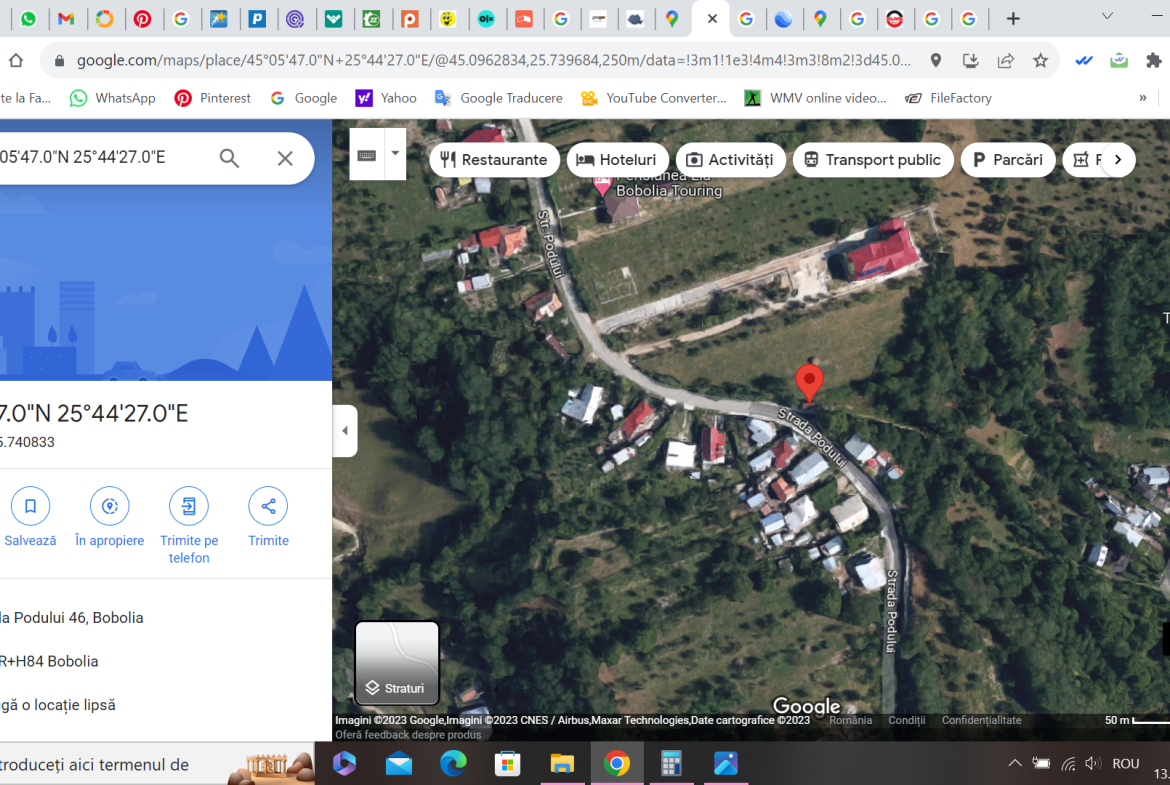Click the red location pin on the map
The width and height of the screenshot is (1170, 785).
pos(809,382)
